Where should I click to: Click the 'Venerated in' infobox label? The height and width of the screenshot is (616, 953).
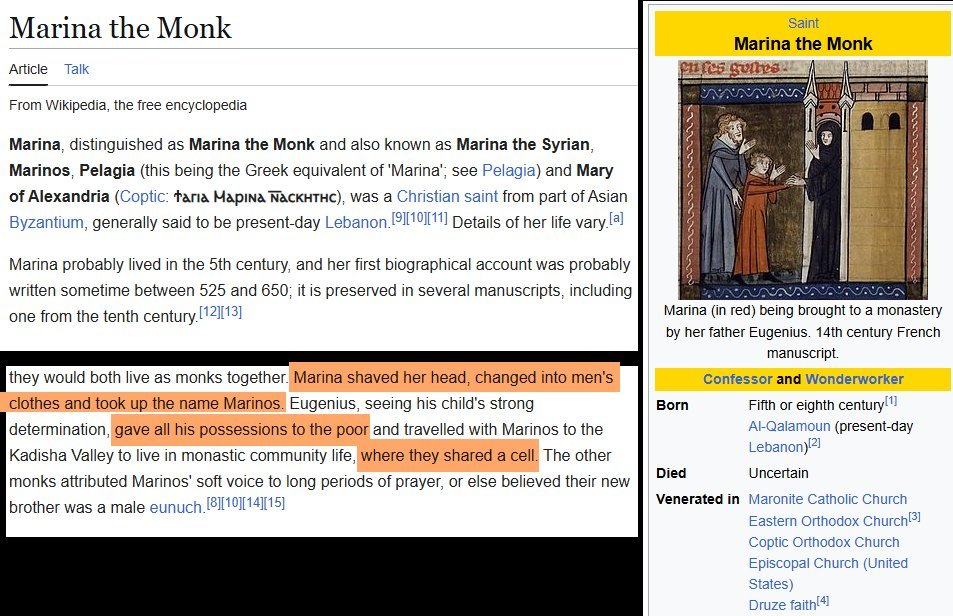click(698, 499)
